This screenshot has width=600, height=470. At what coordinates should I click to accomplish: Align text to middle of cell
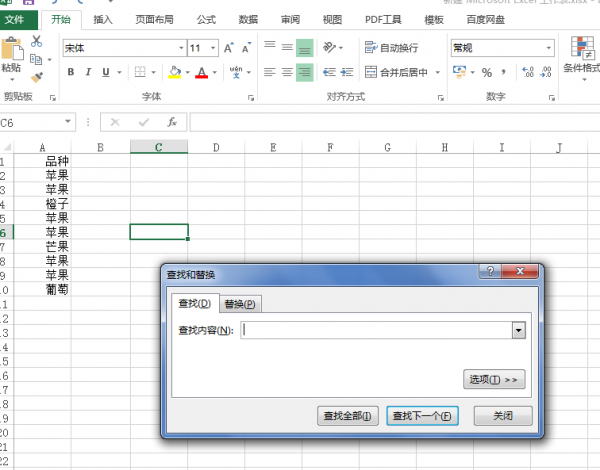(x=287, y=47)
